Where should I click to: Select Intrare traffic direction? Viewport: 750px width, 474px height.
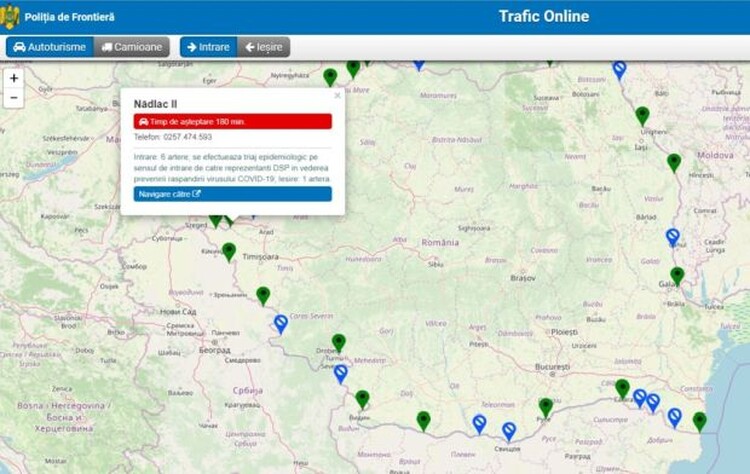(207, 47)
